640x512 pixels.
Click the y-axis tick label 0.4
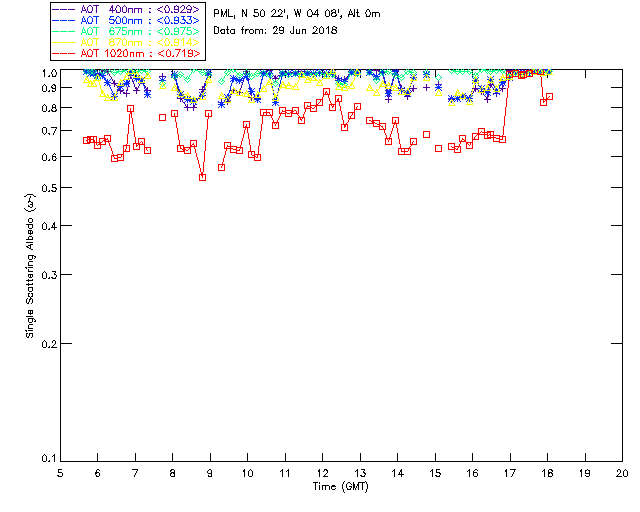tap(49, 226)
